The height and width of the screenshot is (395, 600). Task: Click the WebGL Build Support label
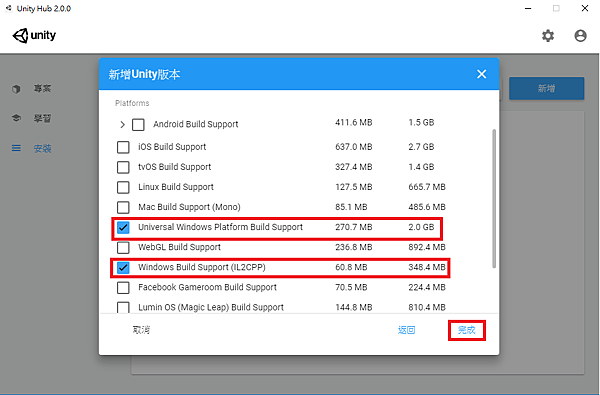(x=179, y=247)
